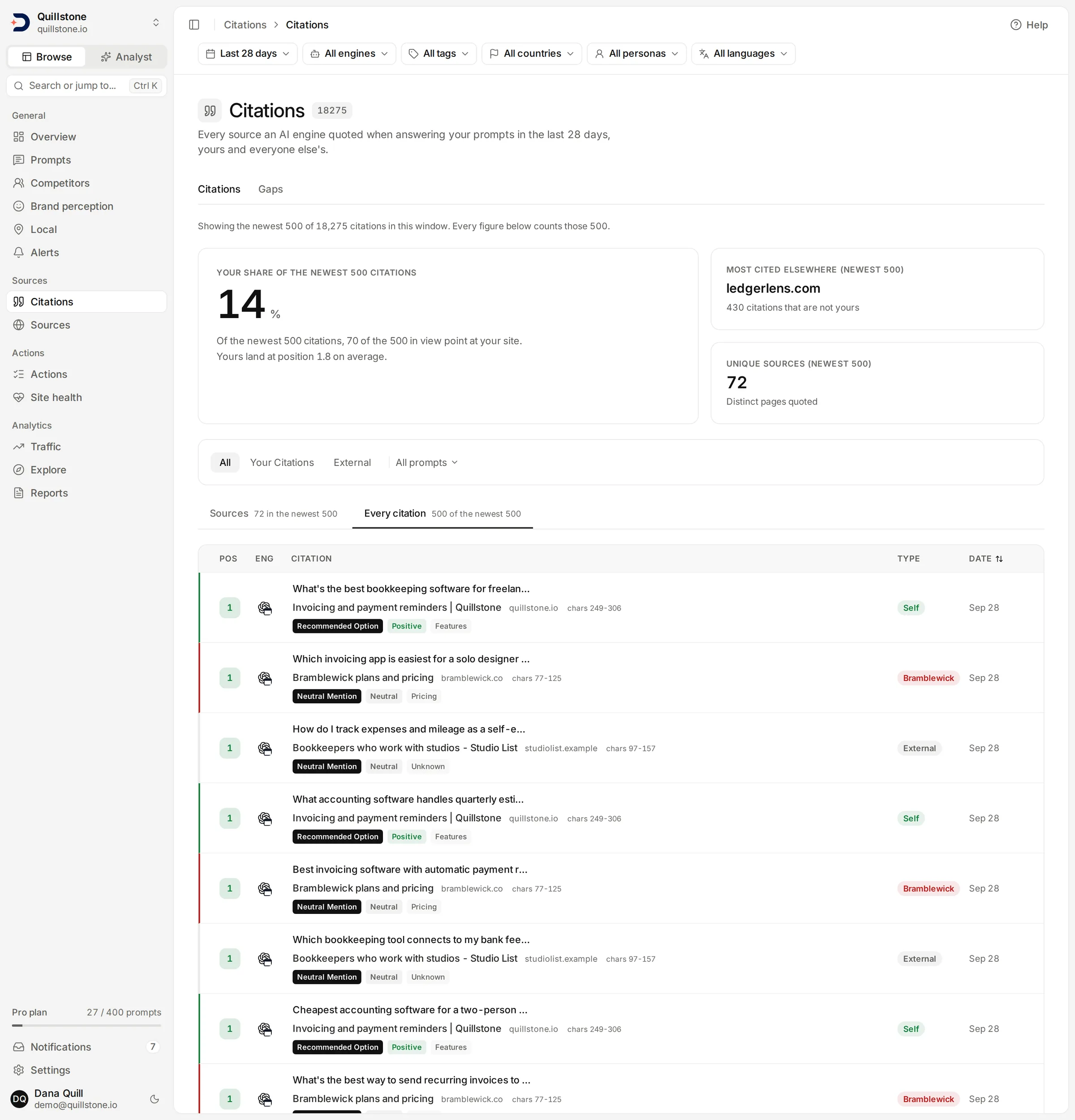This screenshot has height=1120, width=1075.
Task: Toggle the sidebar panel icon
Action: [194, 25]
